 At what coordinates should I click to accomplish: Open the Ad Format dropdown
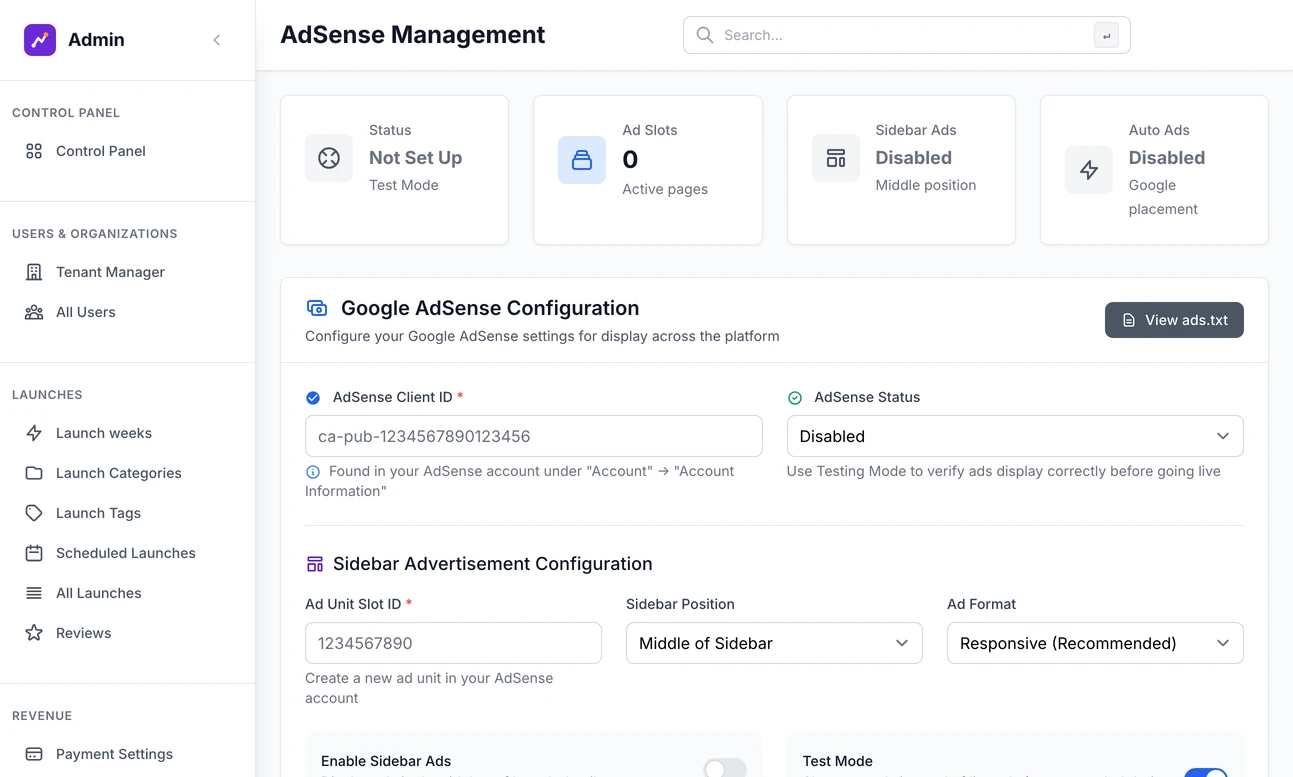(x=1095, y=643)
